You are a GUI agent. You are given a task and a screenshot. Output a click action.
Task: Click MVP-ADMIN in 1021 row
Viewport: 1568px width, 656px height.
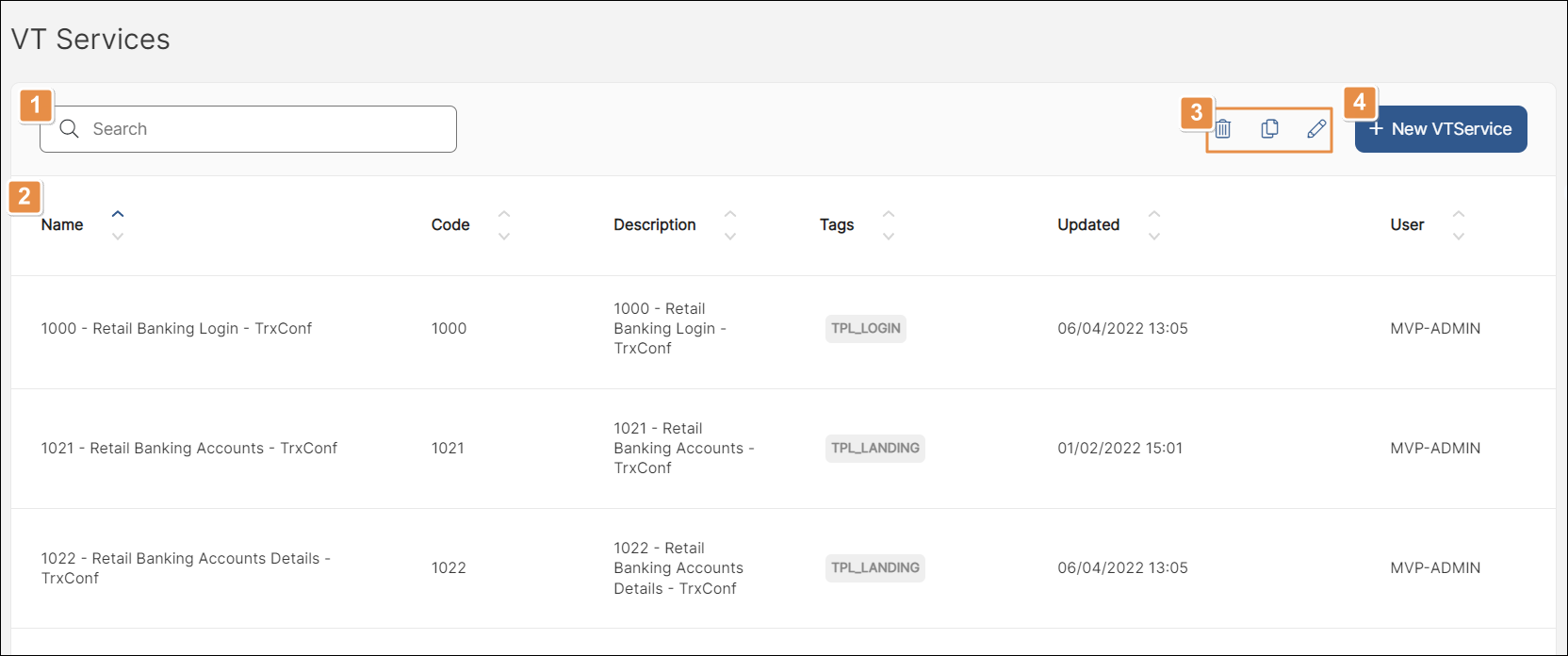[1435, 449]
